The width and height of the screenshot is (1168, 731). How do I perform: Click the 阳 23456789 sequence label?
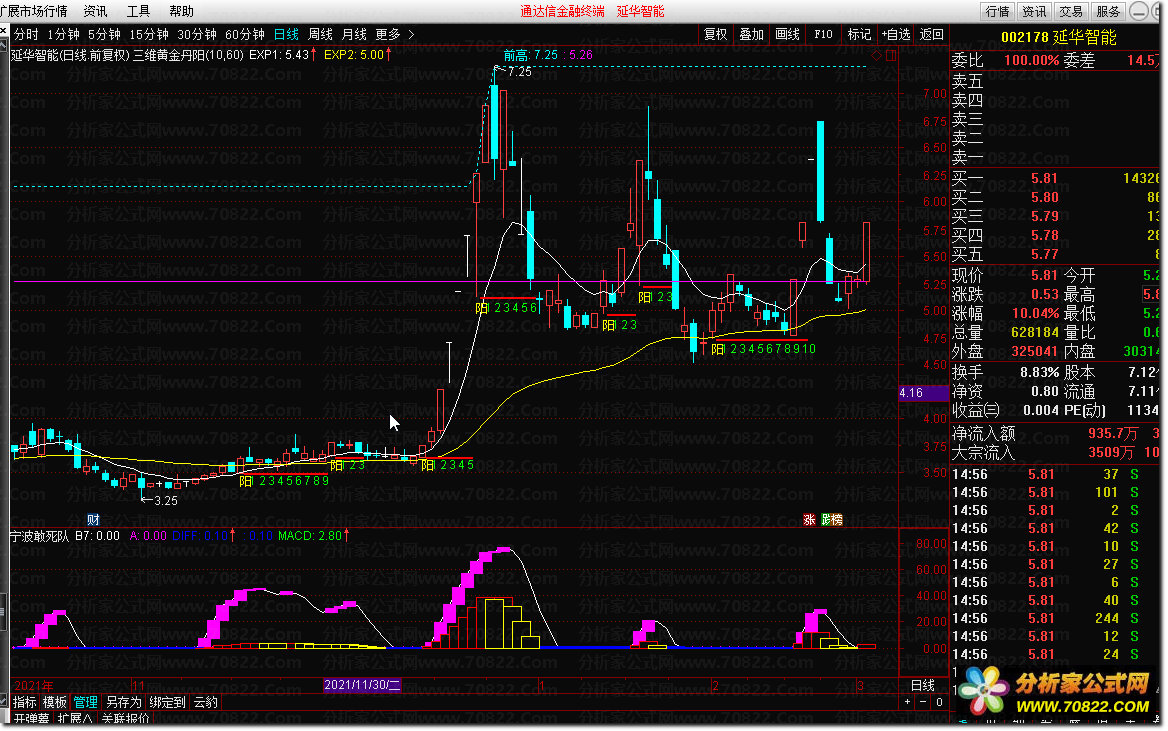[x=284, y=481]
